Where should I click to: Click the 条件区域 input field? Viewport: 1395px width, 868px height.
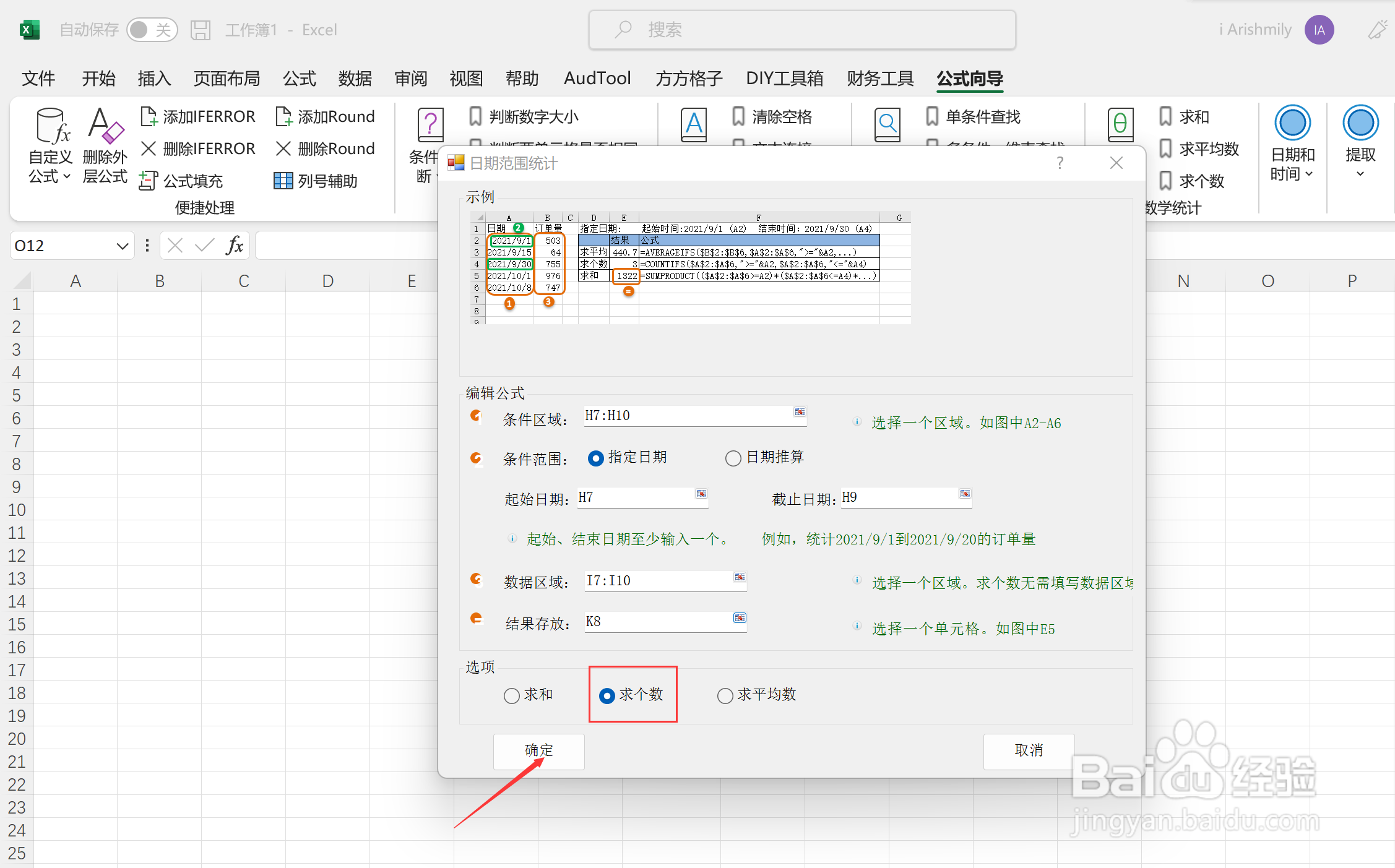click(x=688, y=416)
